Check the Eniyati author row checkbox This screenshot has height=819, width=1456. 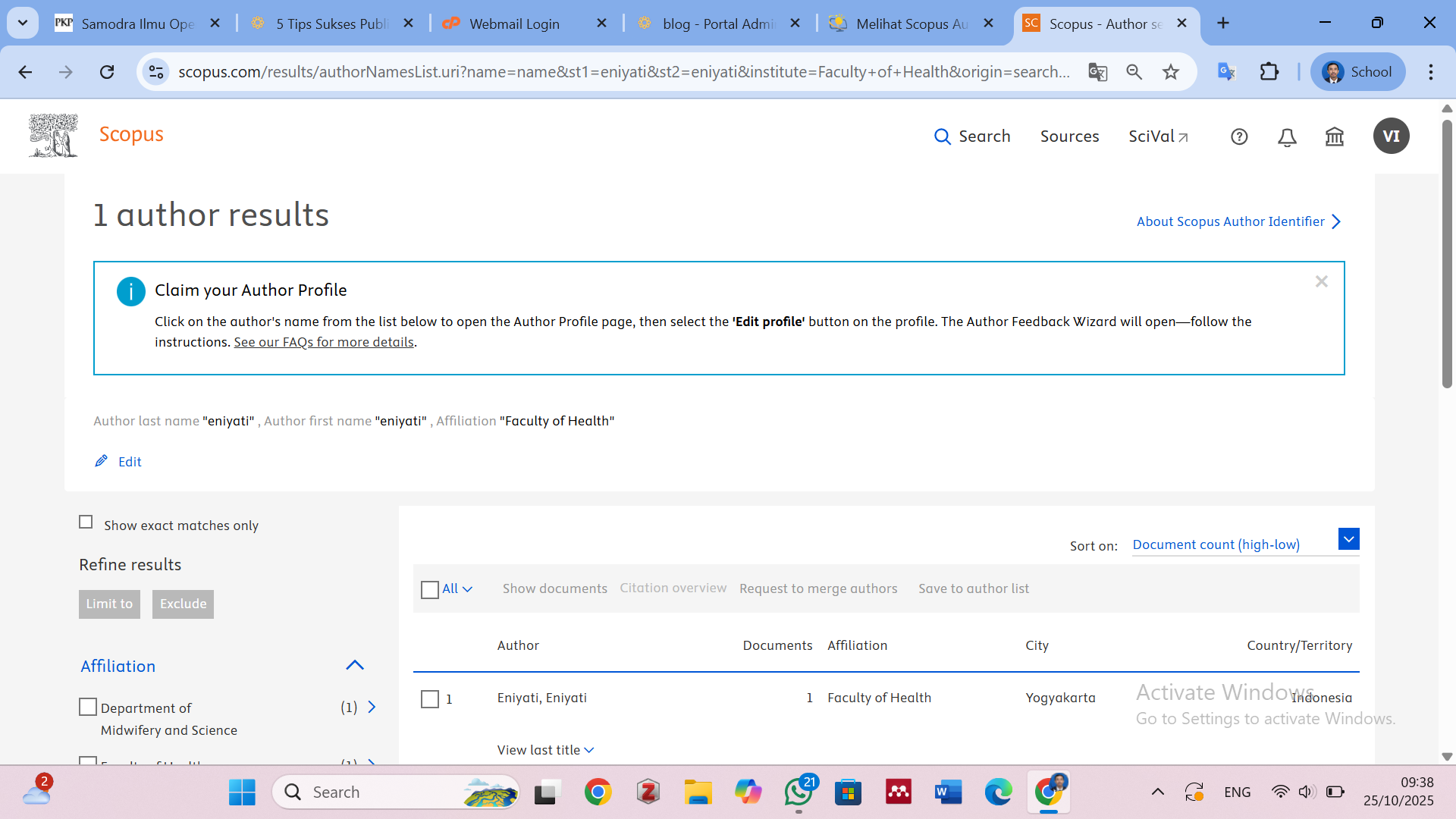[x=431, y=698]
